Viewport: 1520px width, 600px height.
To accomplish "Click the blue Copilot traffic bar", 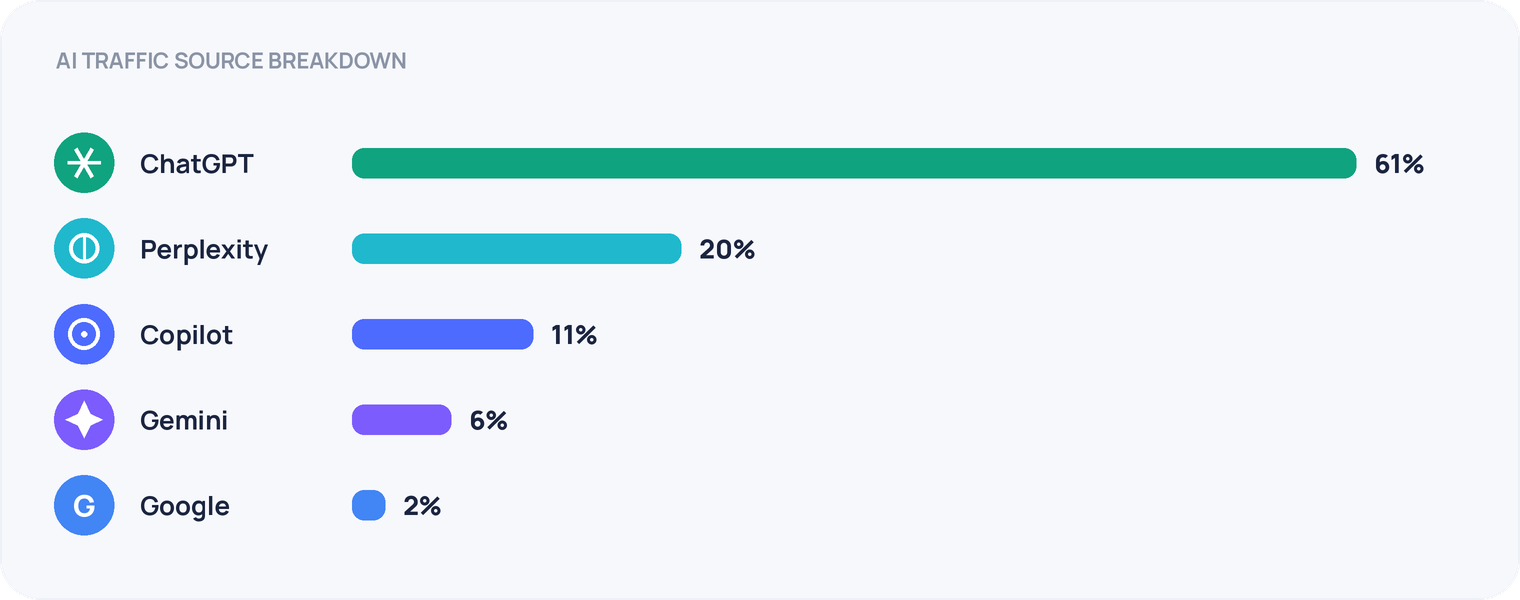I will 442,334.
